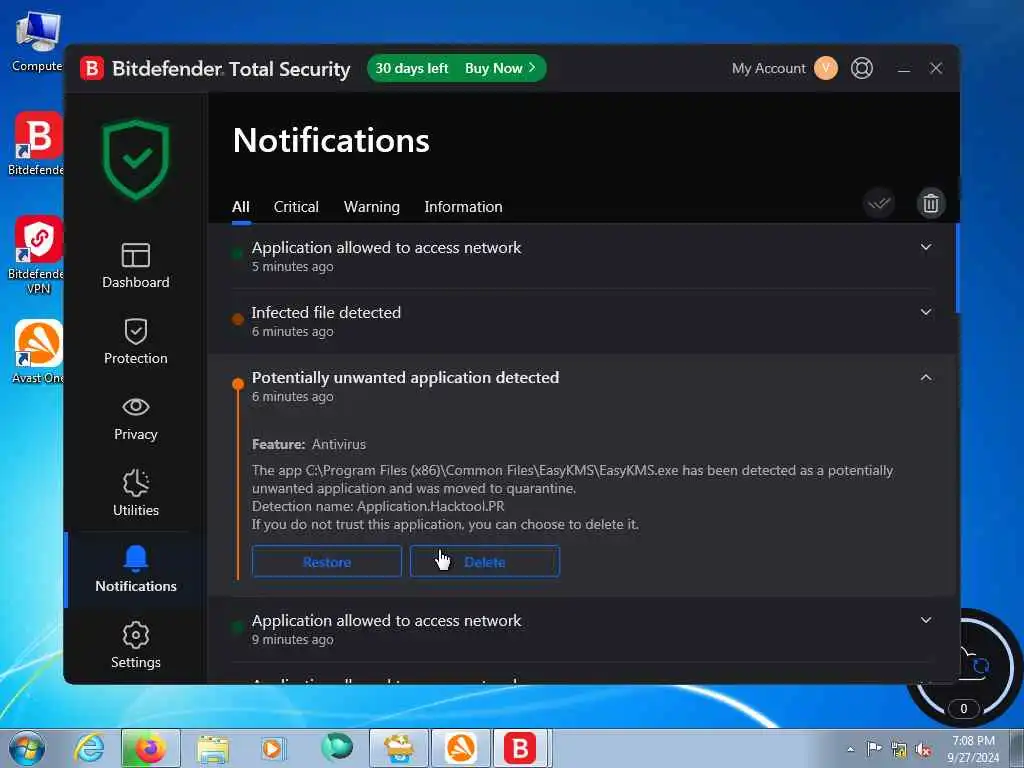1024x768 pixels.
Task: Switch to Avast in taskbar
Action: [x=461, y=748]
